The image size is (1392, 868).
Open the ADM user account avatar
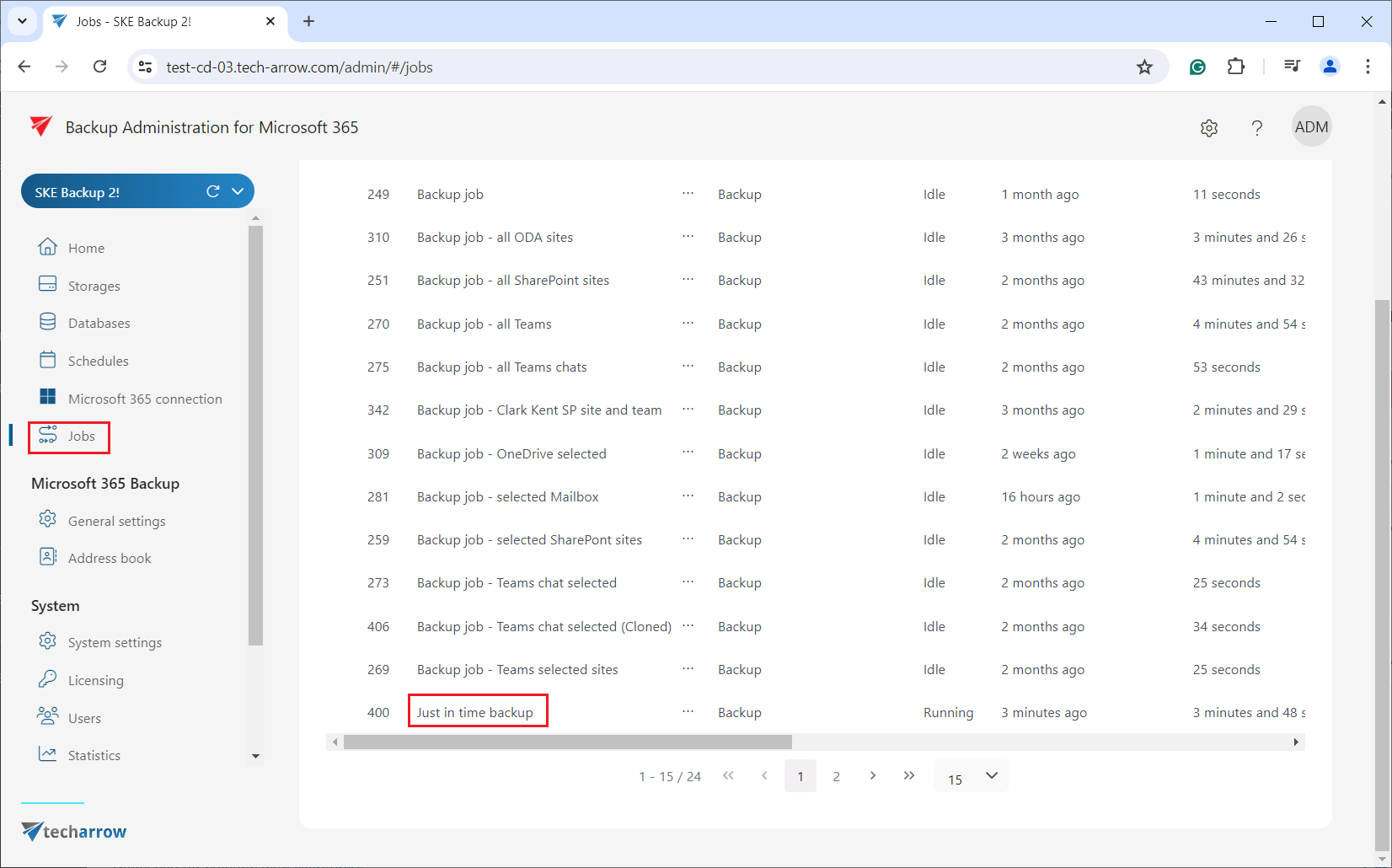point(1311,127)
